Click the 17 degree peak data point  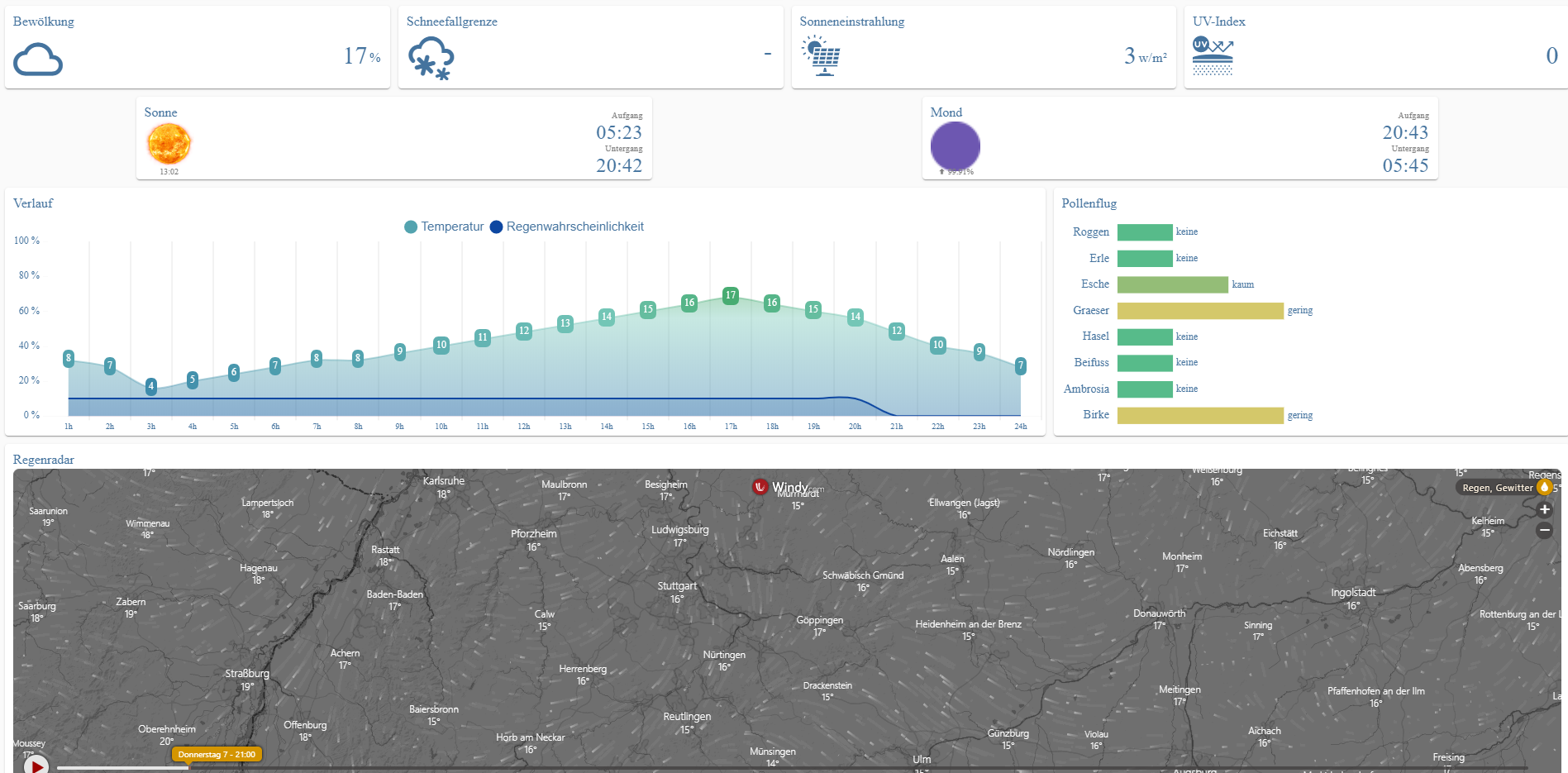pos(731,295)
